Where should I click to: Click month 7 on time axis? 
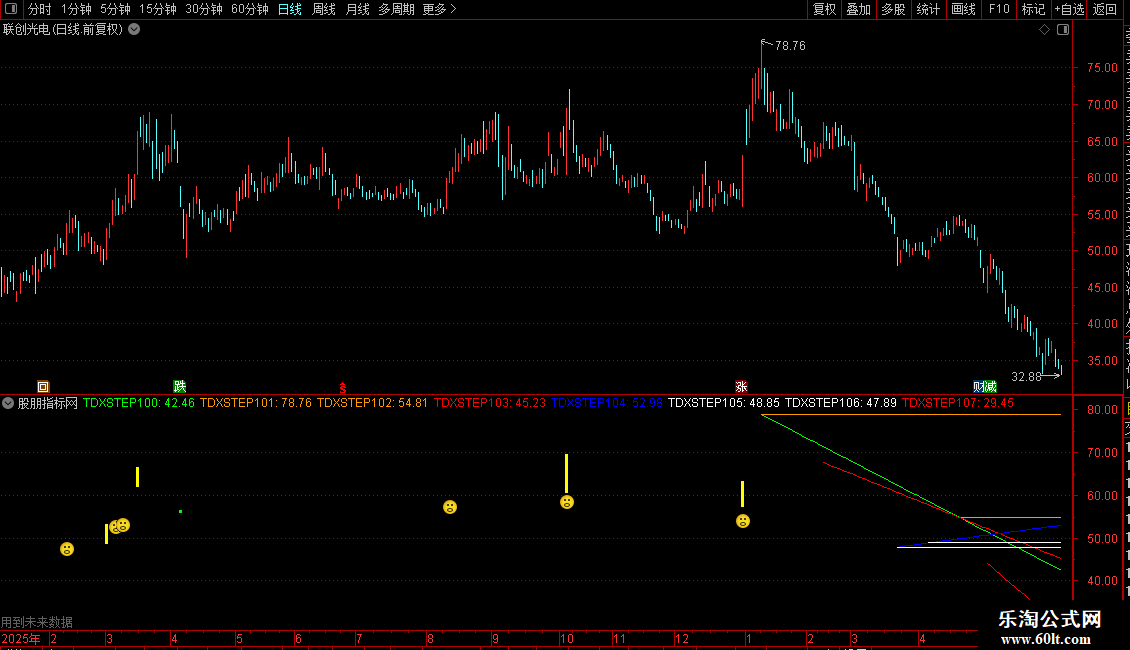(x=359, y=638)
